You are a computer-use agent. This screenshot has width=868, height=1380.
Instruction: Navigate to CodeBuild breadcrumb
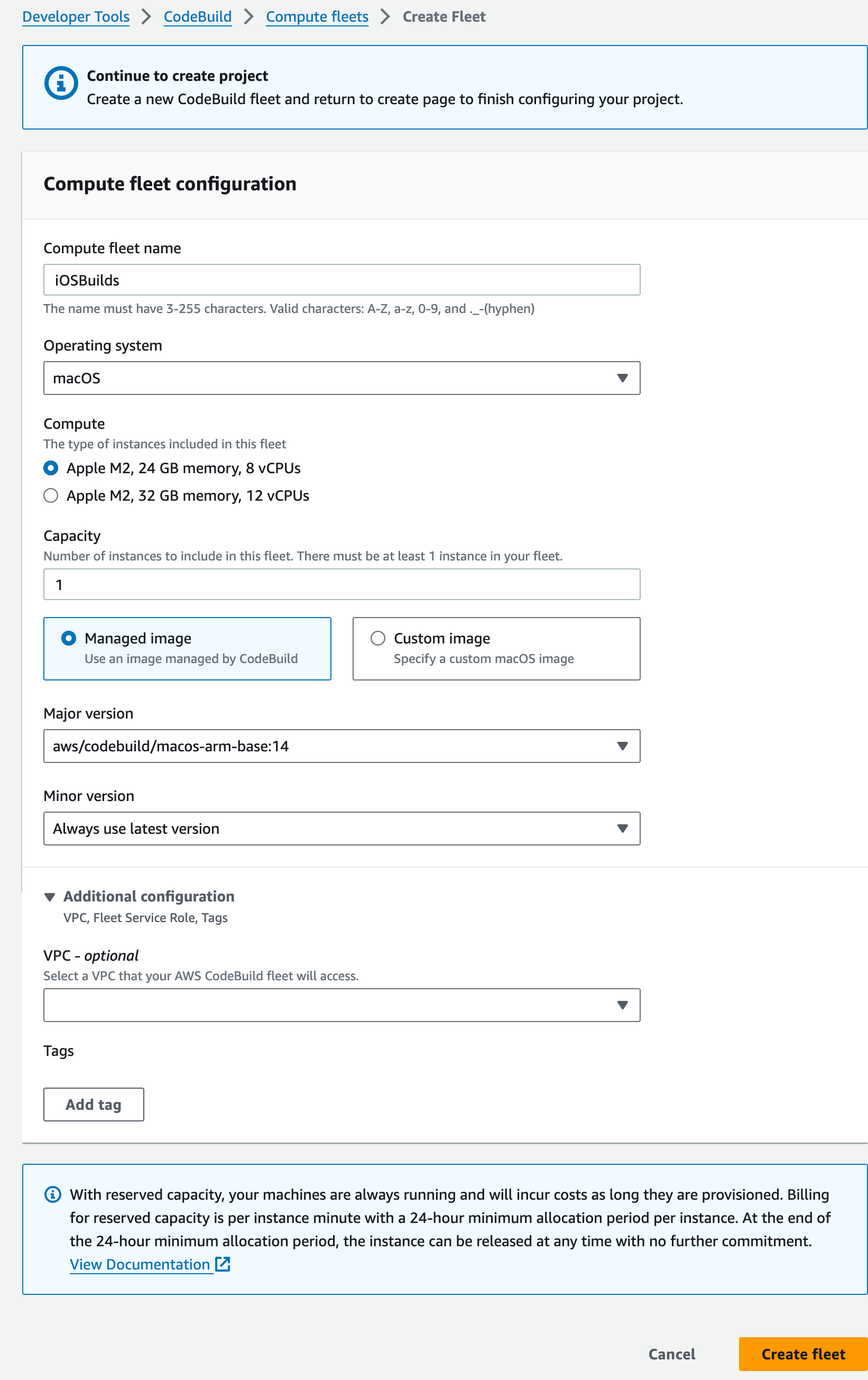(198, 16)
